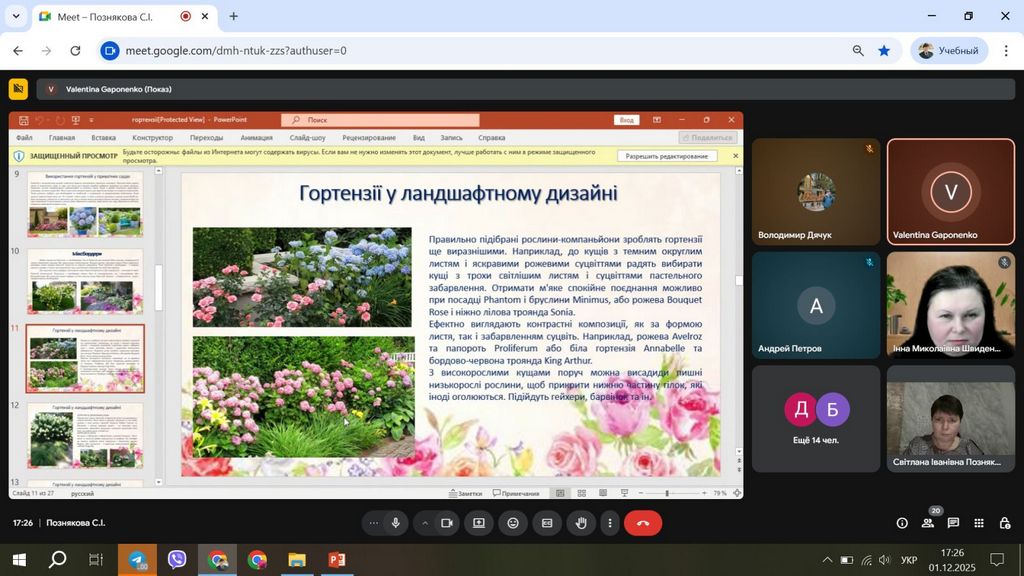Open the activities grid icon
This screenshot has height=576, width=1024.
979,523
